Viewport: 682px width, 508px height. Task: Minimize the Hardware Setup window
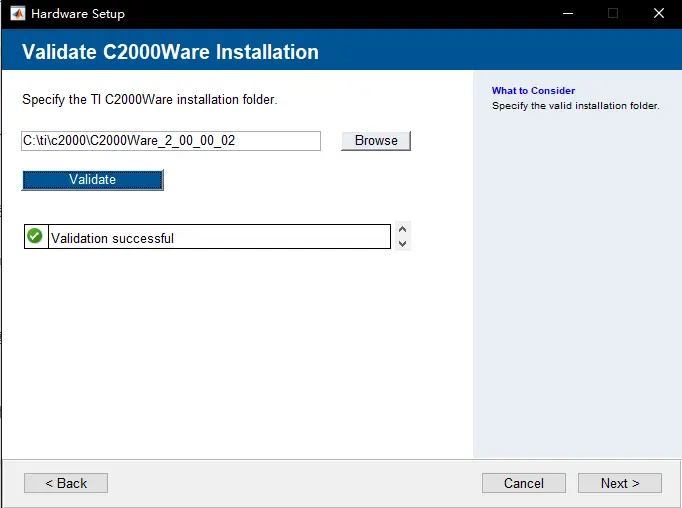click(568, 13)
